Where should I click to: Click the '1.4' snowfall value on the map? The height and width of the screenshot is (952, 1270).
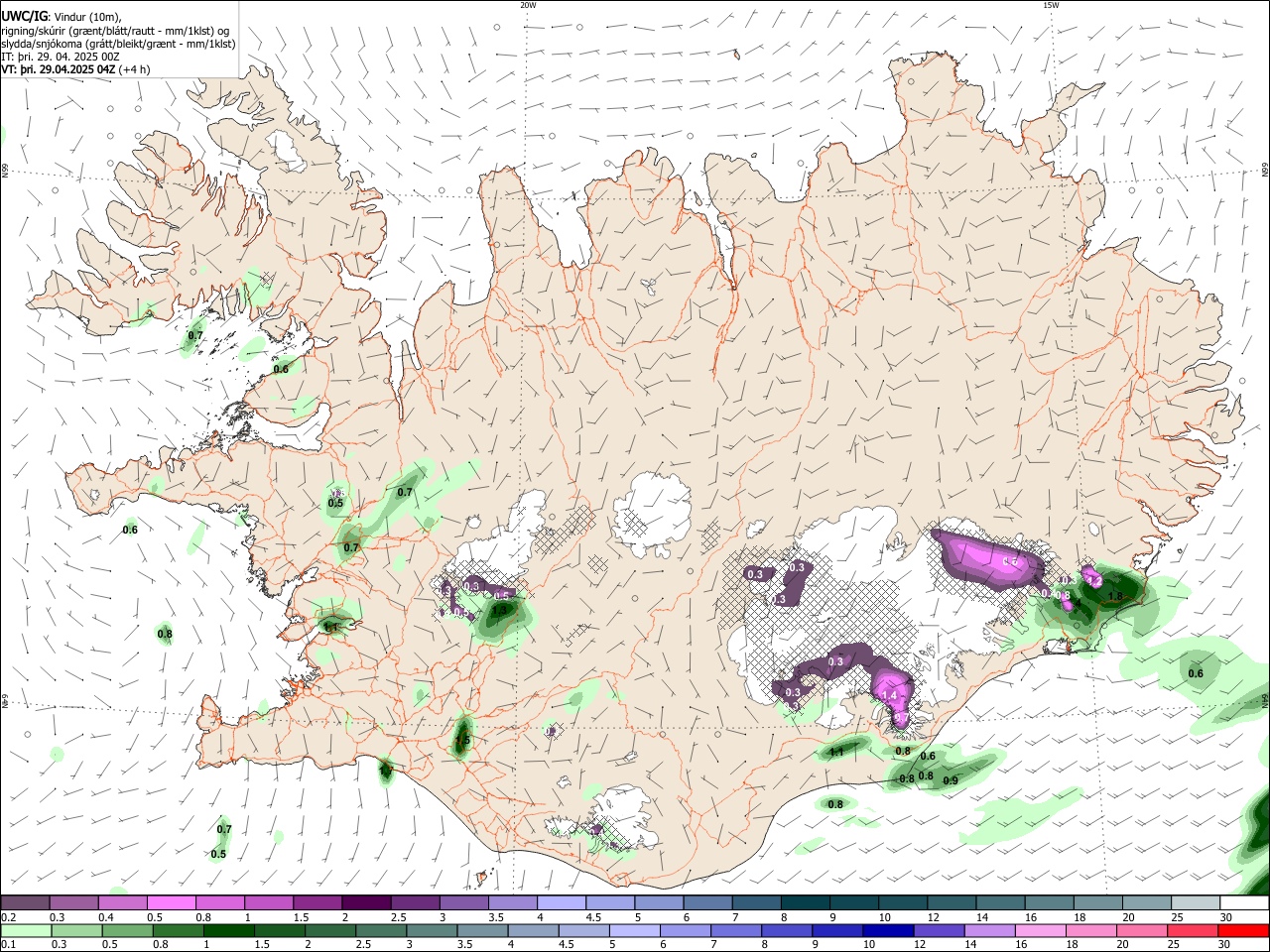(890, 695)
